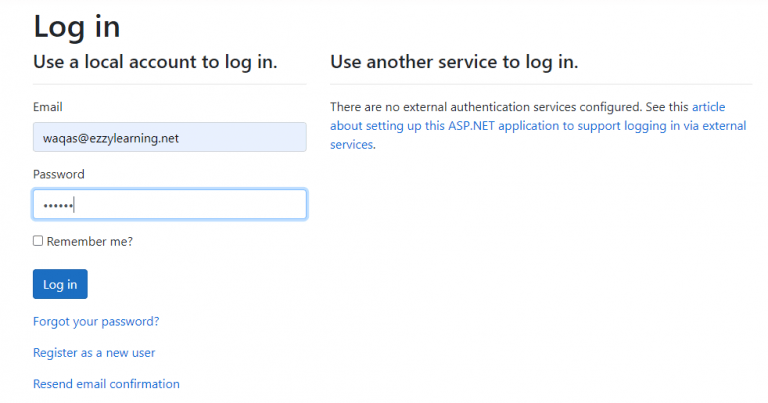768x403 pixels.
Task: Open Register as a new user link
Action: (94, 353)
